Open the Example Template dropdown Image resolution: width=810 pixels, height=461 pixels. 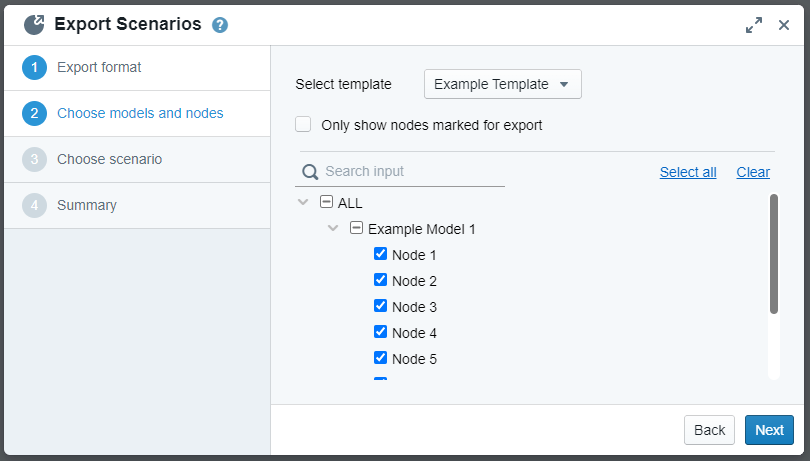coord(502,84)
